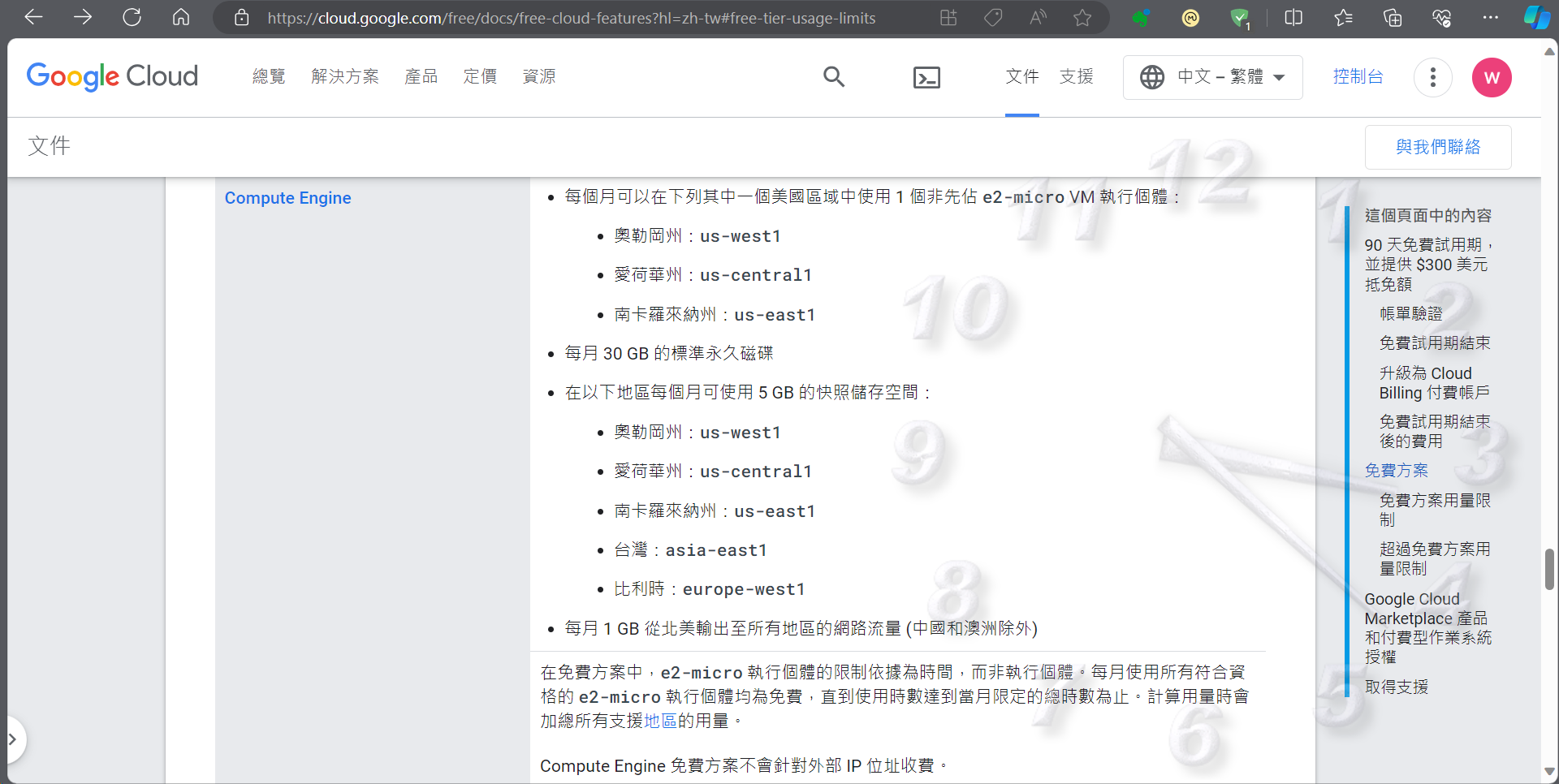The height and width of the screenshot is (784, 1559).
Task: Click the 這個頁面中的內容 heading
Action: pos(1427,216)
